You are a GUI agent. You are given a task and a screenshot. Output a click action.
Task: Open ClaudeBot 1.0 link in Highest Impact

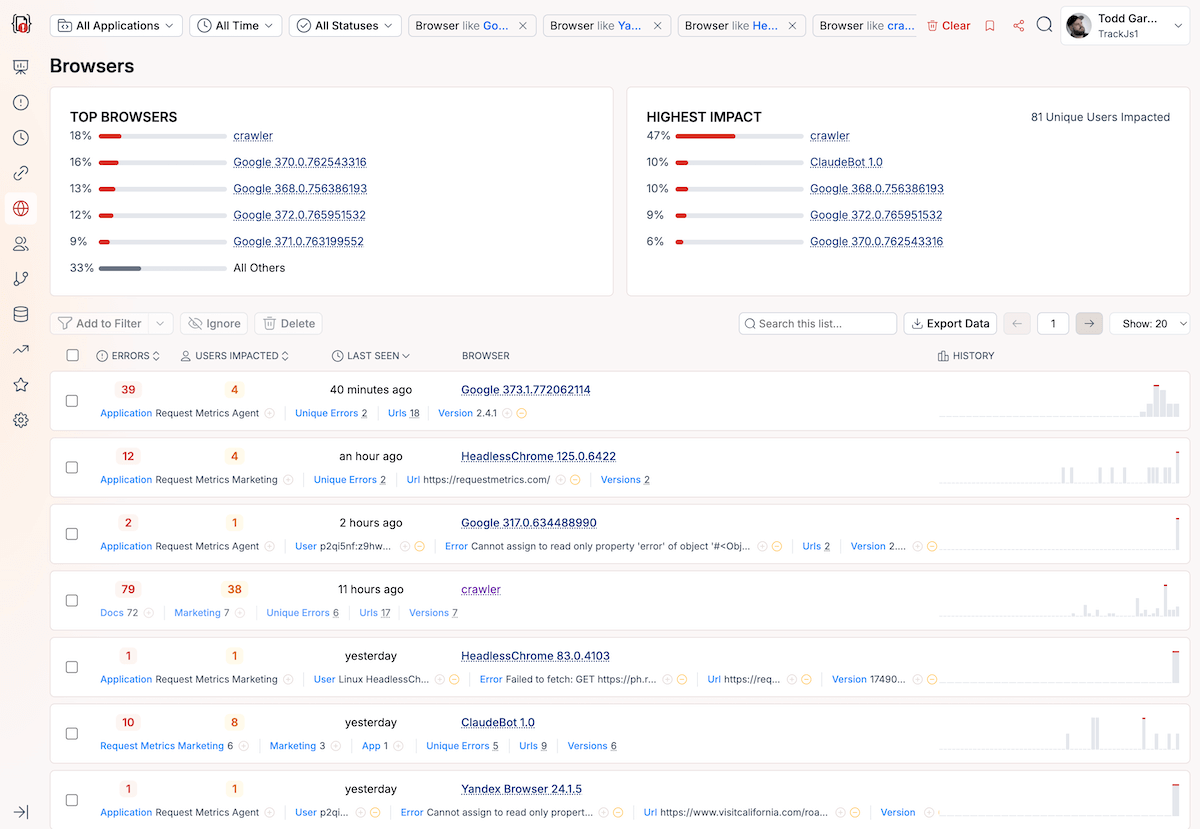coord(846,162)
